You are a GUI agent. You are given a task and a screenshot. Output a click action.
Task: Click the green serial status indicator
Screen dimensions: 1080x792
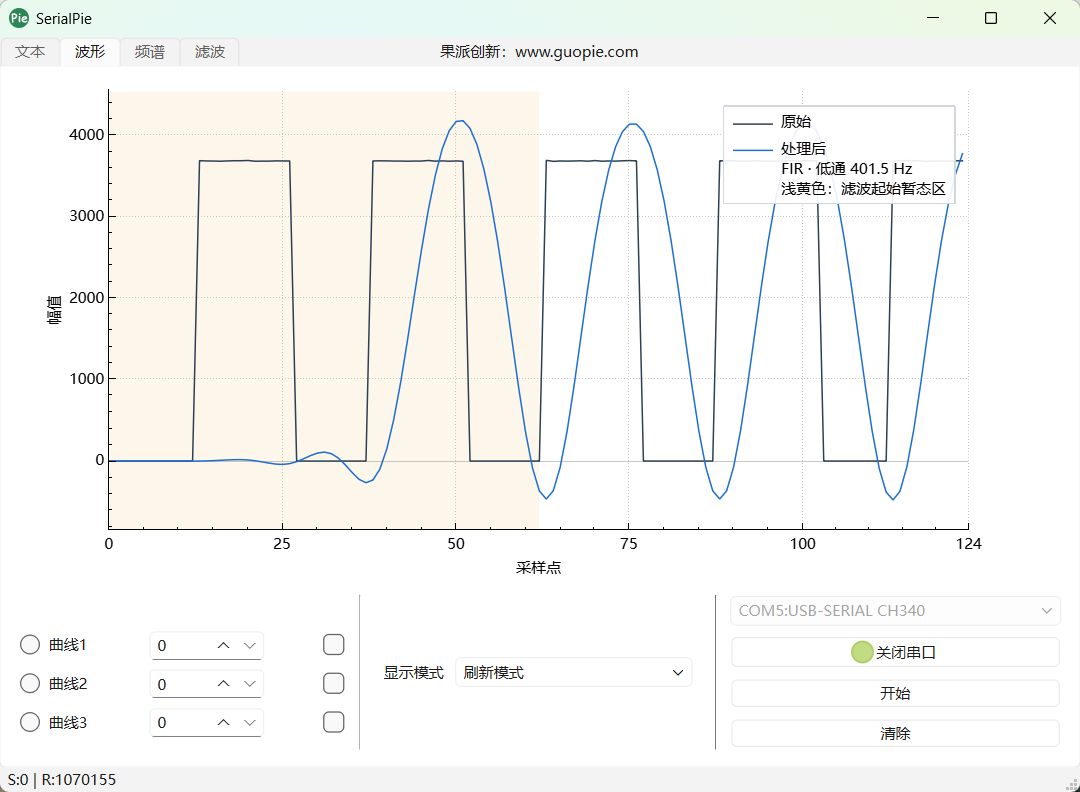point(862,652)
